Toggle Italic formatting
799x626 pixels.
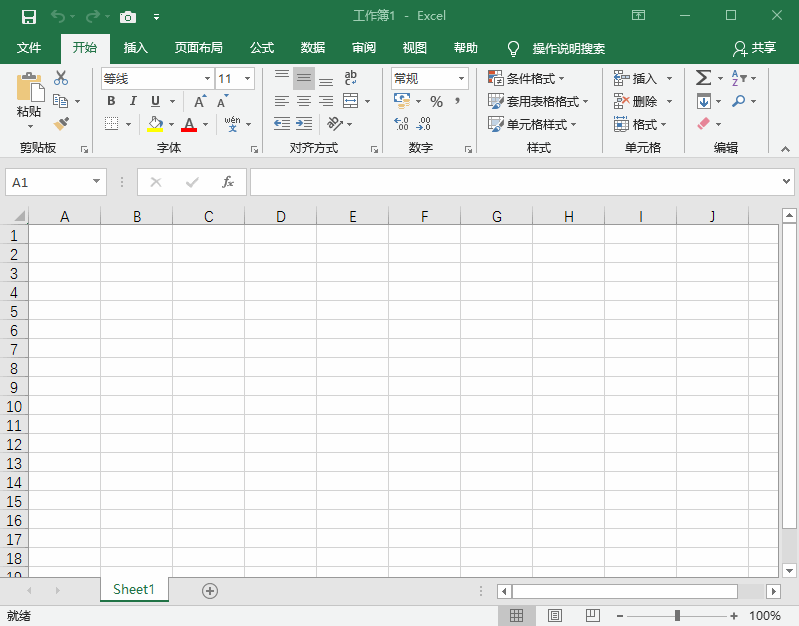[x=133, y=101]
